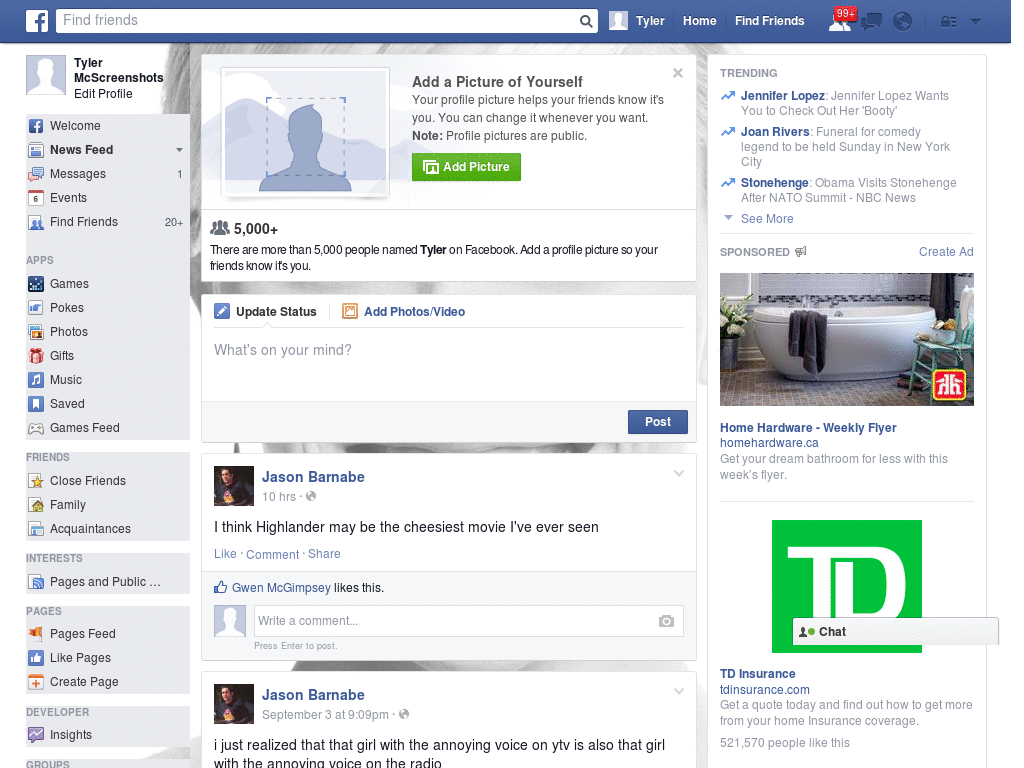Click the Music app icon
Screen dimensions: 1024x768
pyautogui.click(x=36, y=380)
